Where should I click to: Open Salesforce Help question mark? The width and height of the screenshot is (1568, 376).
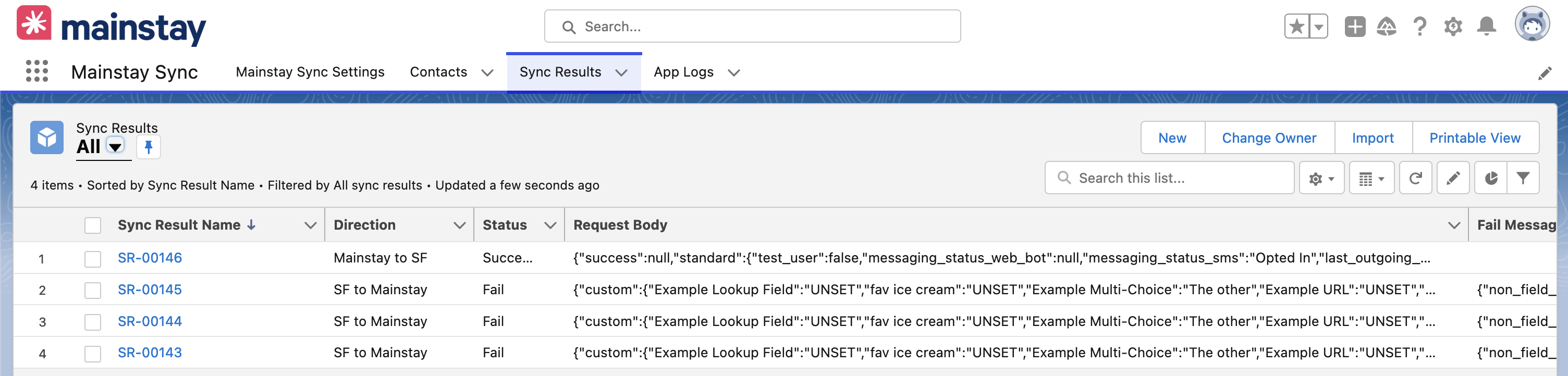[1419, 27]
